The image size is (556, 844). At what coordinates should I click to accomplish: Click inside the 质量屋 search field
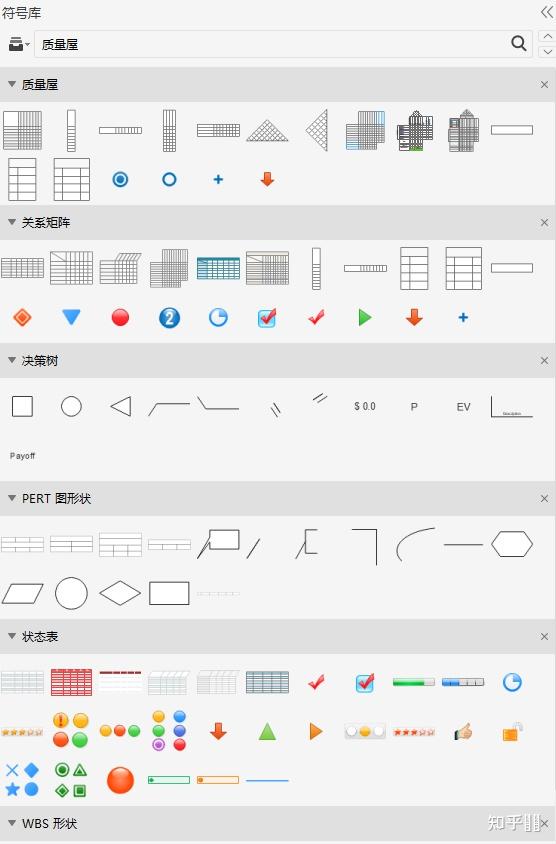pos(272,44)
